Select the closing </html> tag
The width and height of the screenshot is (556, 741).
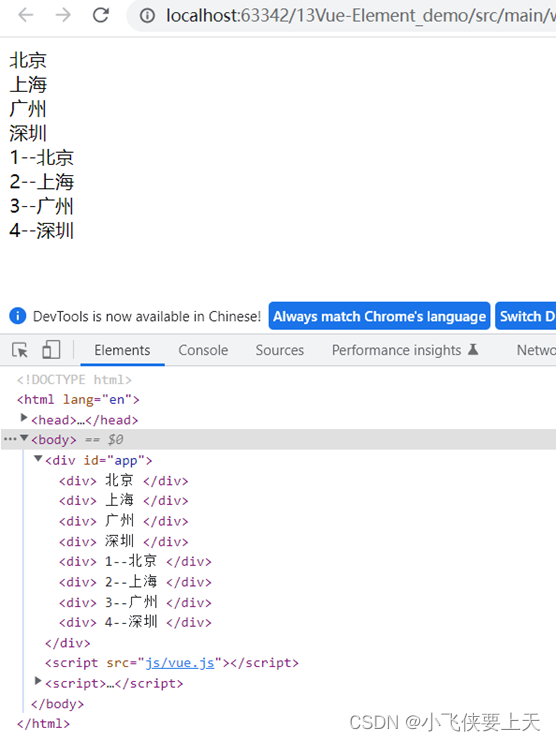point(43,724)
